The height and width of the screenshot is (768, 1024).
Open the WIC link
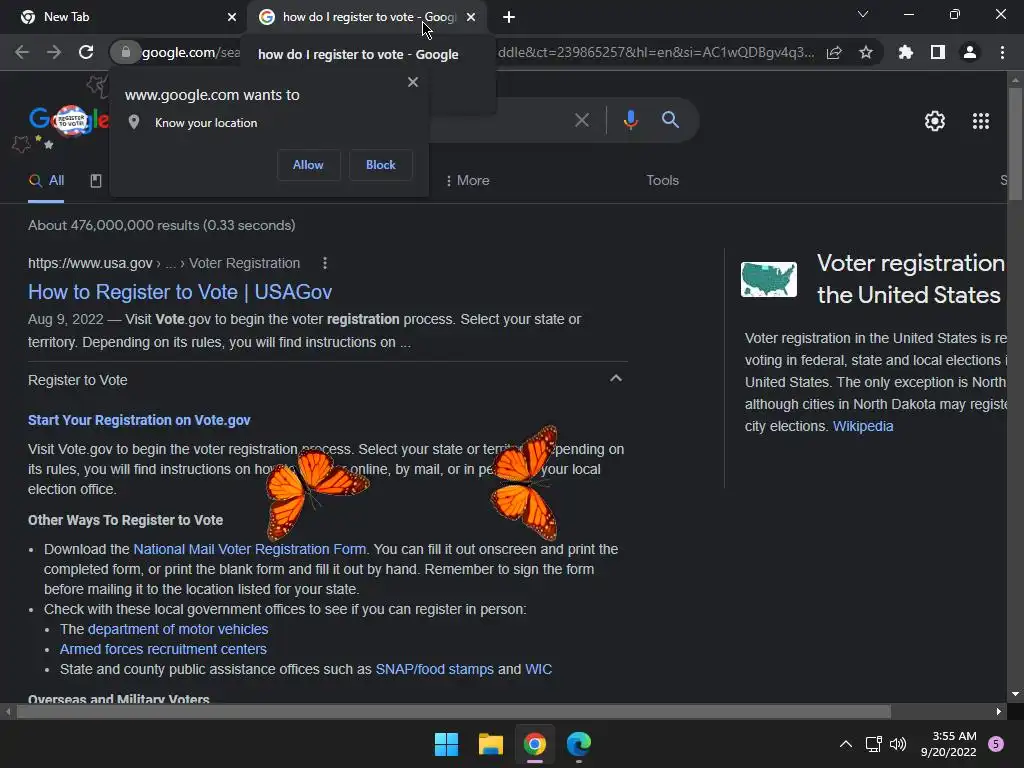[538, 669]
